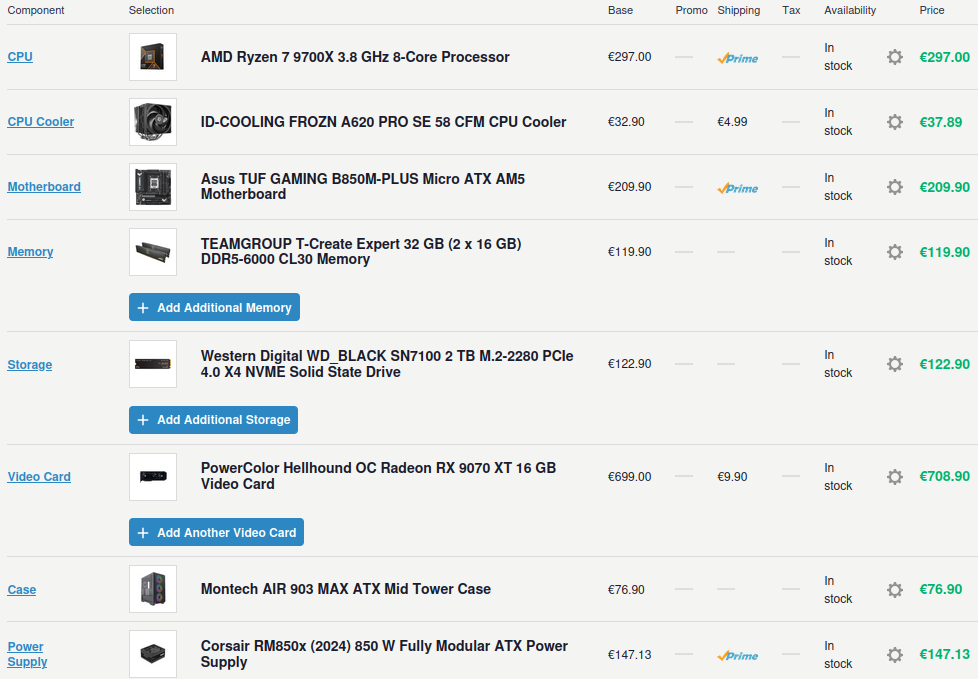The width and height of the screenshot is (978, 679).
Task: Open settings gear for the CPU Cooler row
Action: pos(895,122)
